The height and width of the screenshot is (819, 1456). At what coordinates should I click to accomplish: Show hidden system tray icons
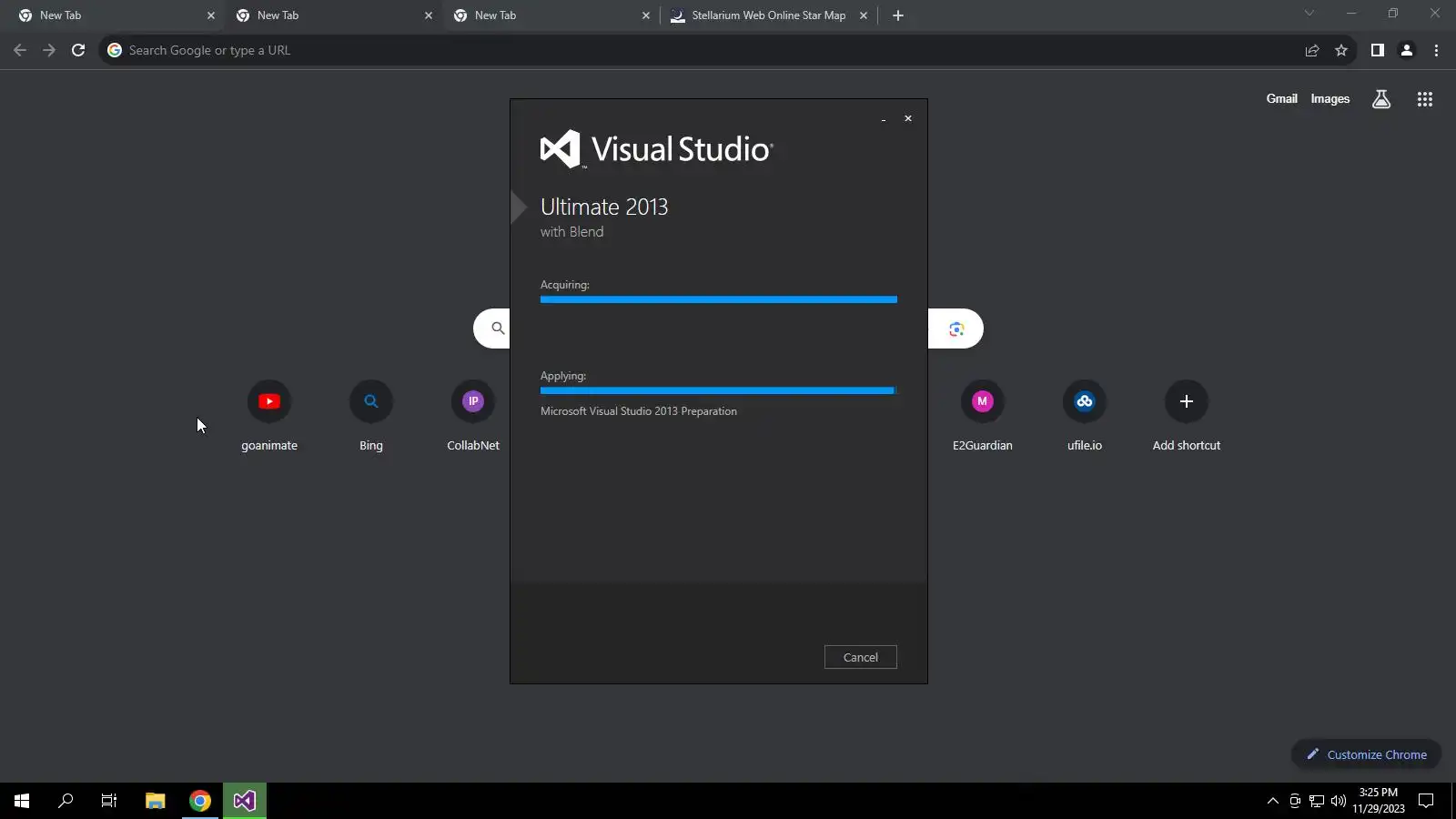tap(1273, 801)
